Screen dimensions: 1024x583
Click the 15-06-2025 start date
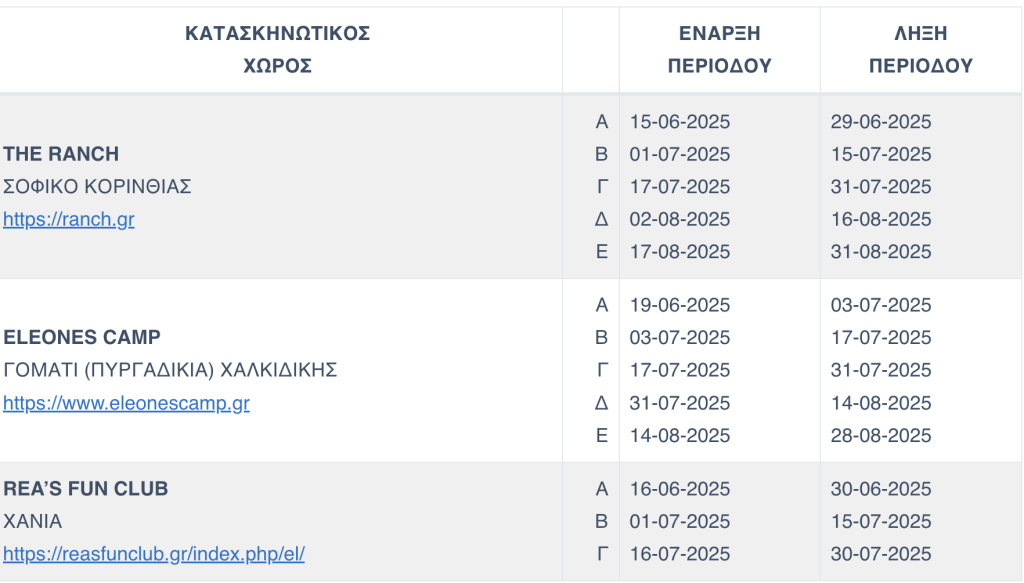click(x=680, y=122)
